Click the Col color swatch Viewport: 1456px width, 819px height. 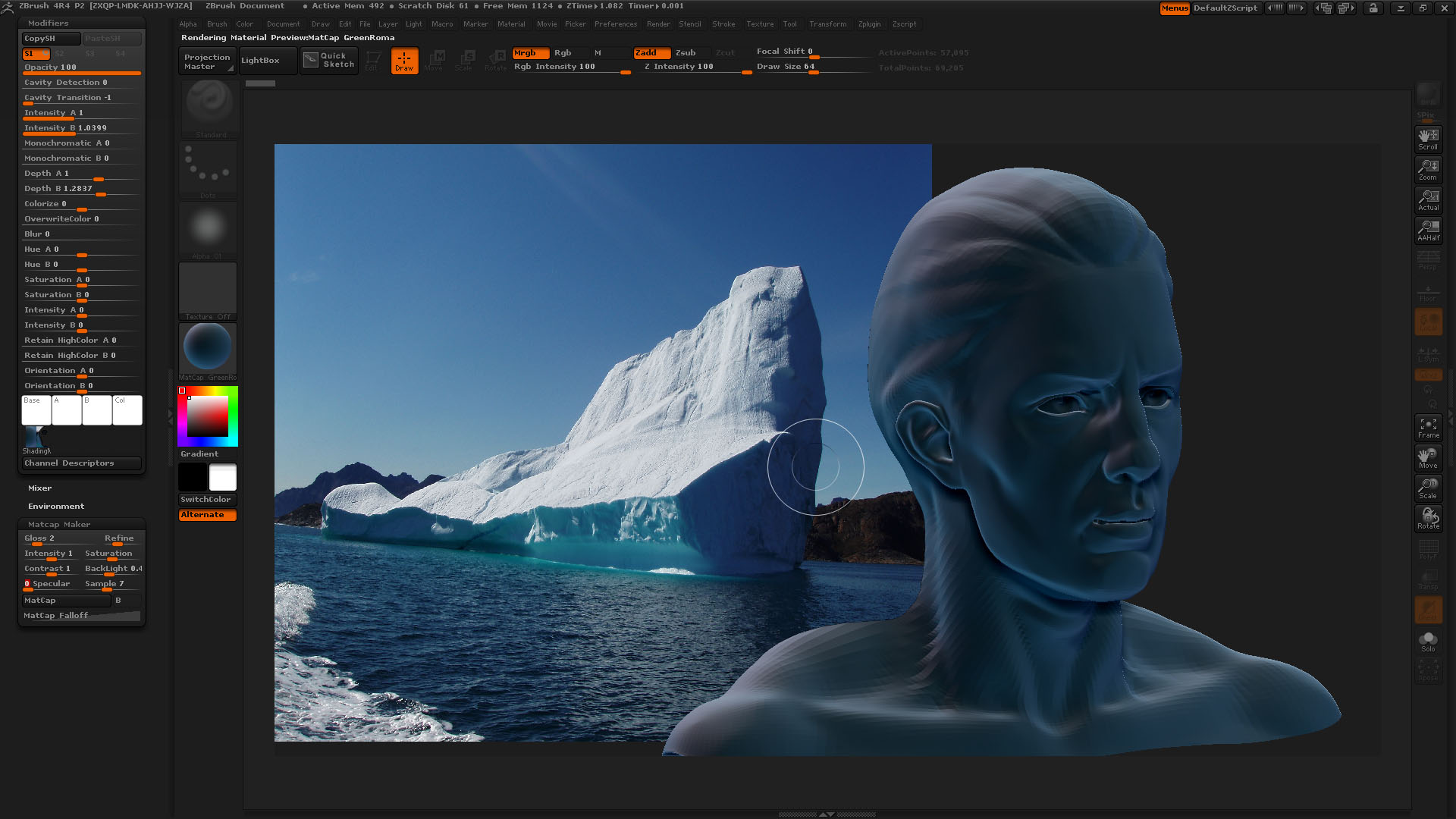(127, 410)
